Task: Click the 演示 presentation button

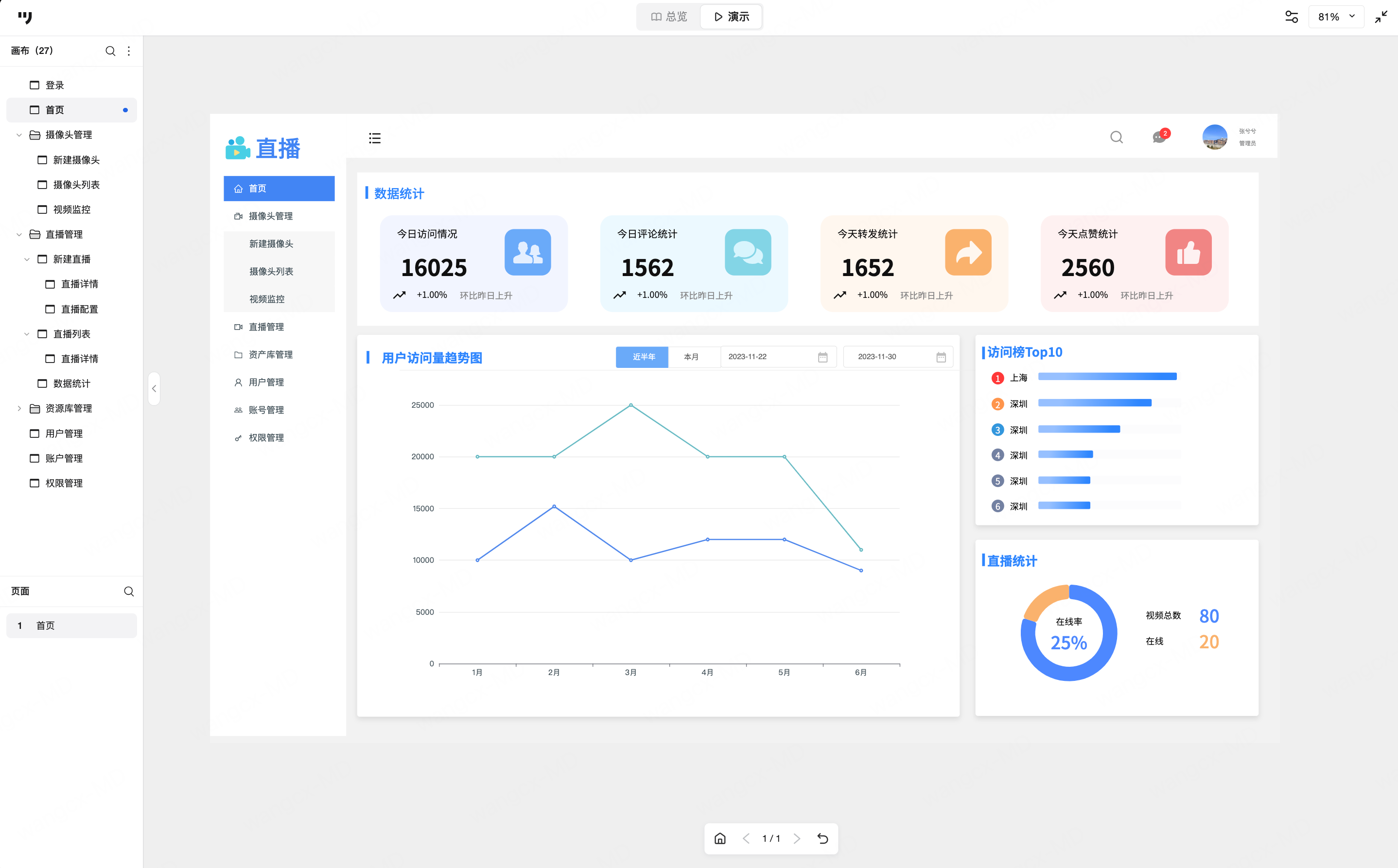Action: (732, 17)
